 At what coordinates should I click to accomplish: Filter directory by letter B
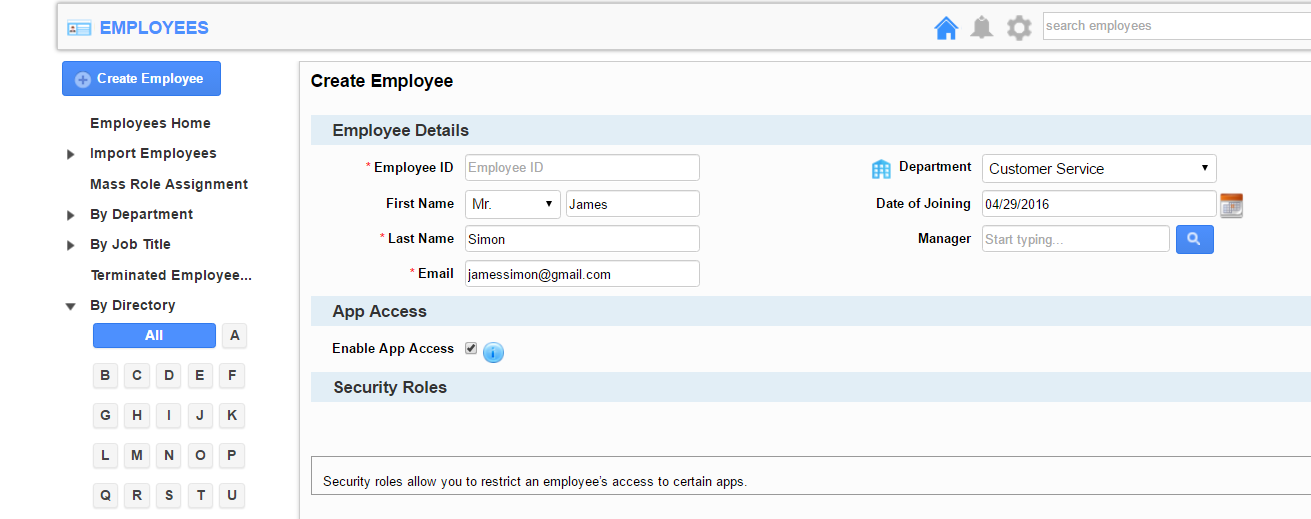pyautogui.click(x=105, y=376)
